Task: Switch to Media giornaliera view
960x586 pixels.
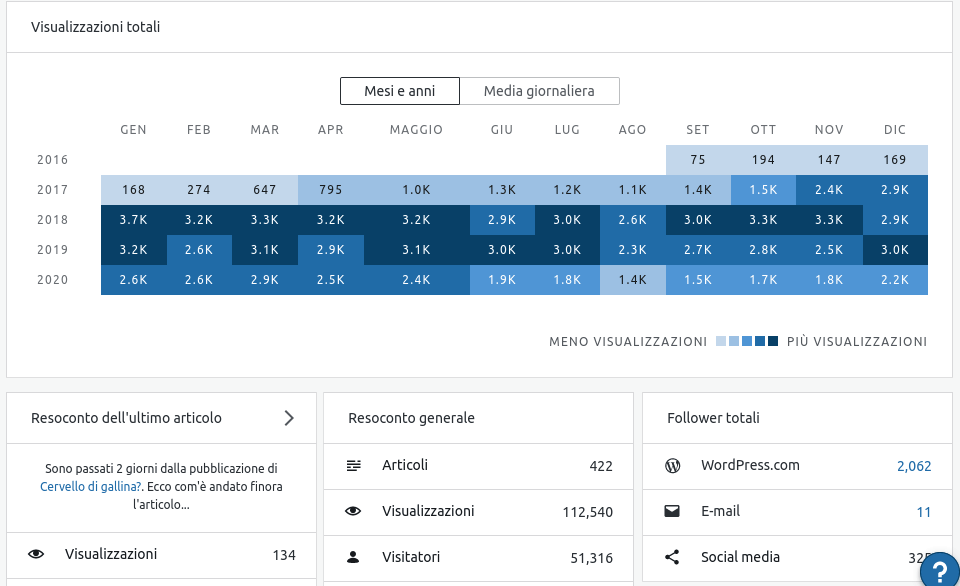Action: coord(539,91)
